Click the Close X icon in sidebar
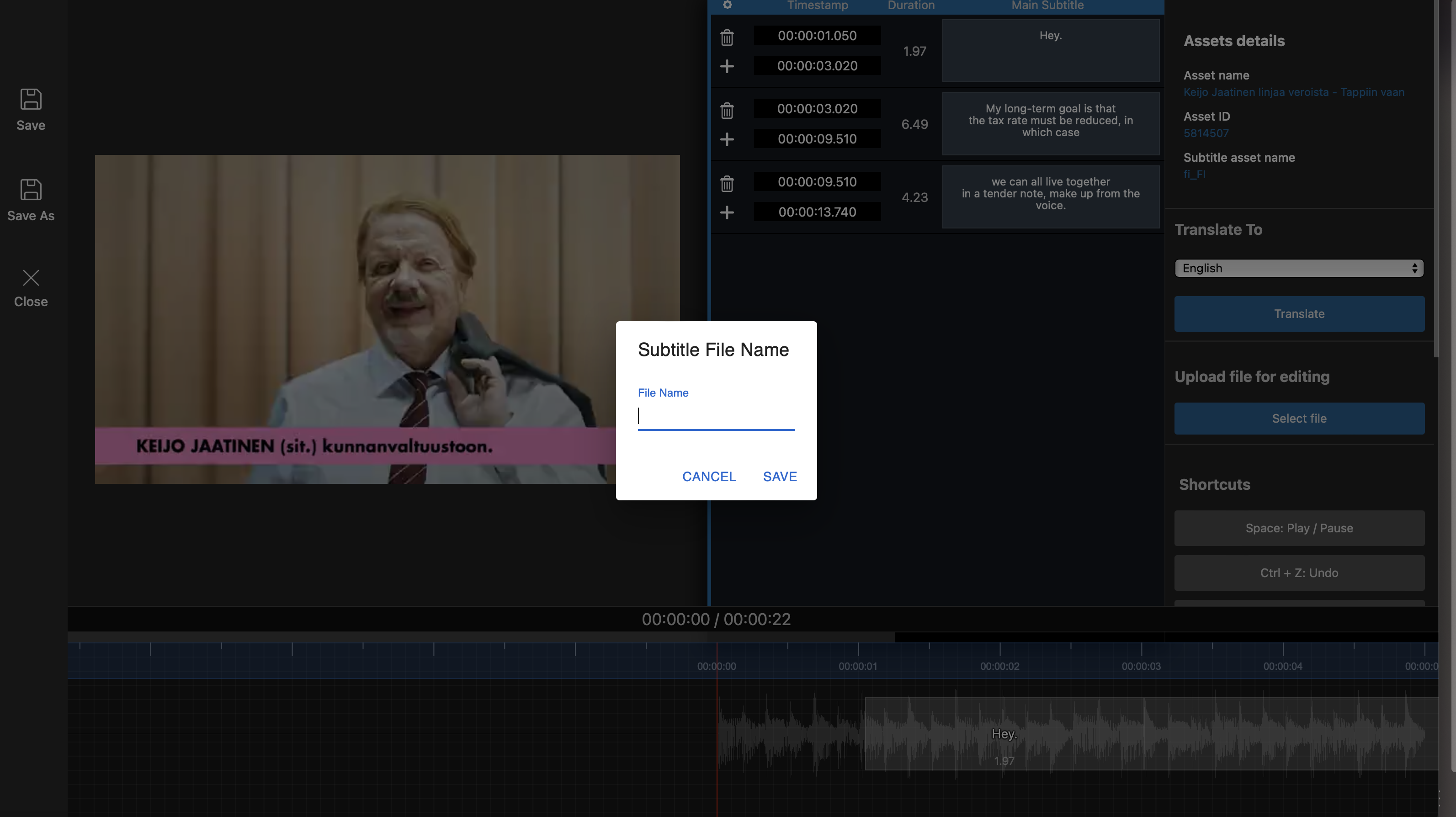The image size is (1456, 817). [31, 277]
